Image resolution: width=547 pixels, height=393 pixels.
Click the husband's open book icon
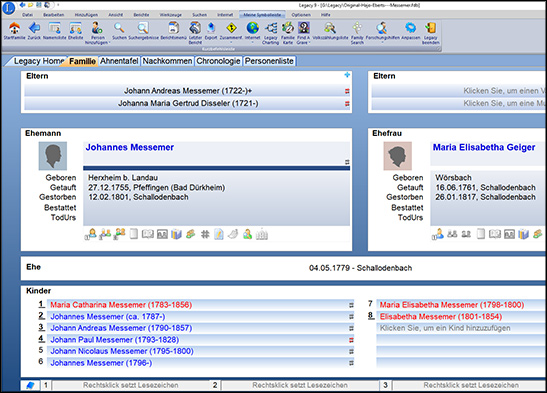148,234
